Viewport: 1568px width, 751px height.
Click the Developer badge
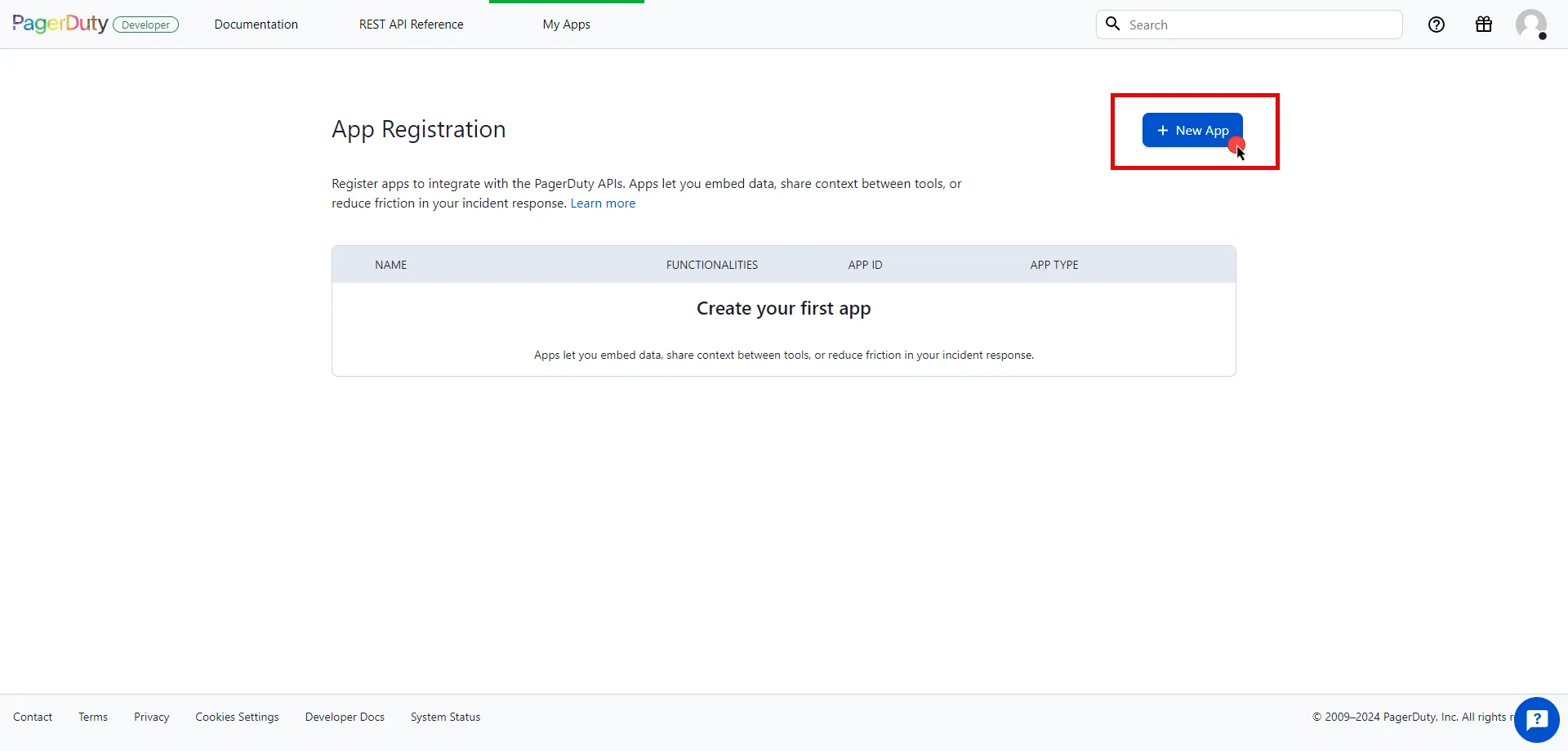(146, 25)
